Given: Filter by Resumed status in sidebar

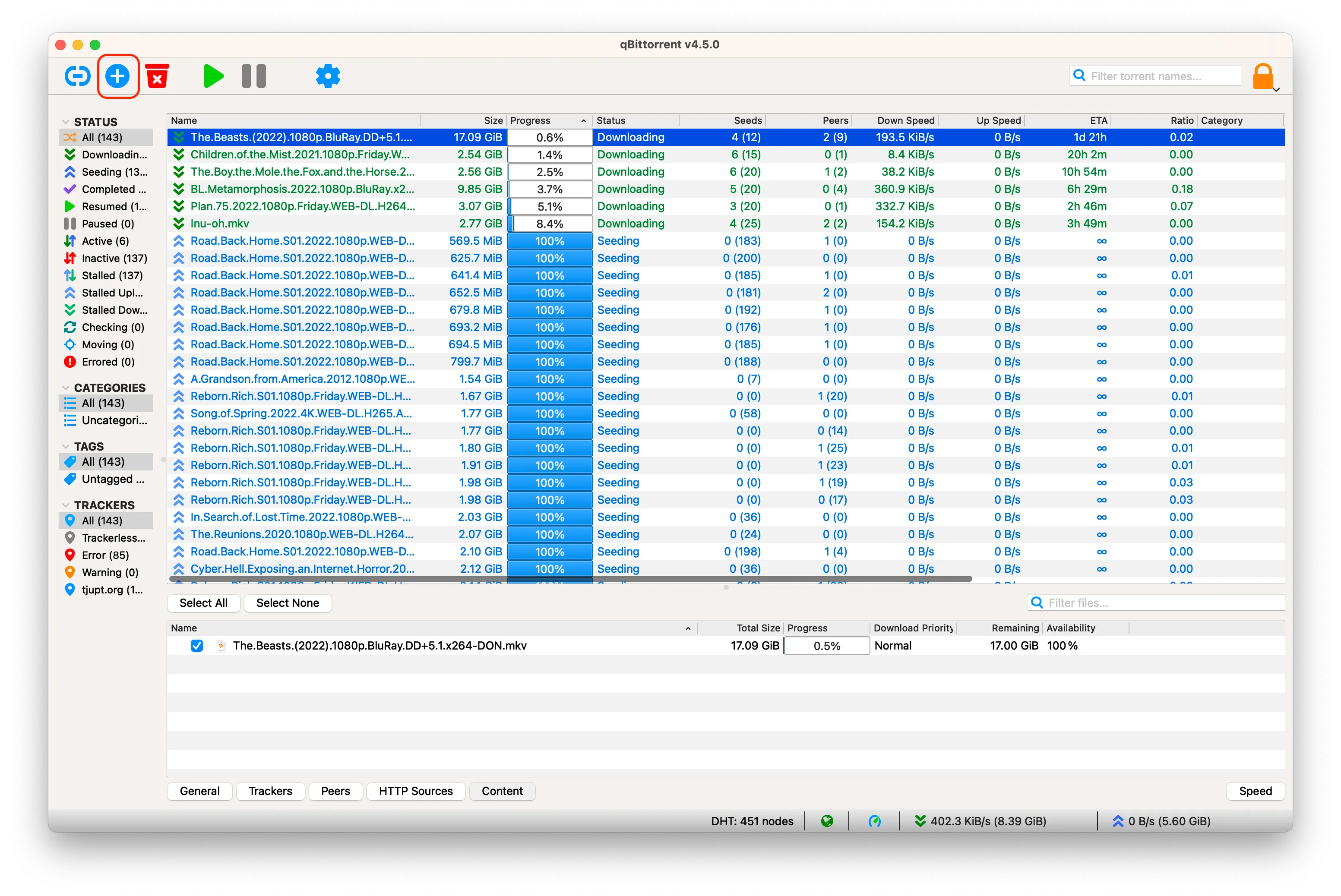Looking at the screenshot, I should click(x=106, y=206).
